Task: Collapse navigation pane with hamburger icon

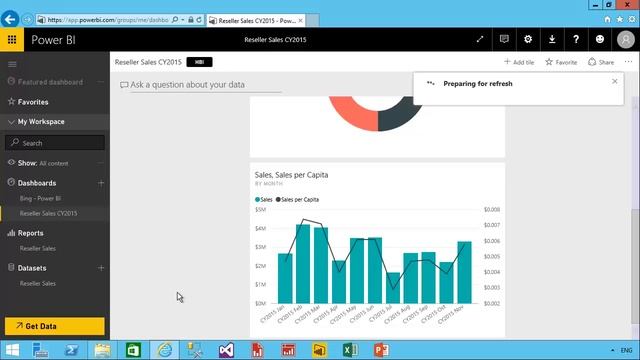Action: tap(12, 64)
